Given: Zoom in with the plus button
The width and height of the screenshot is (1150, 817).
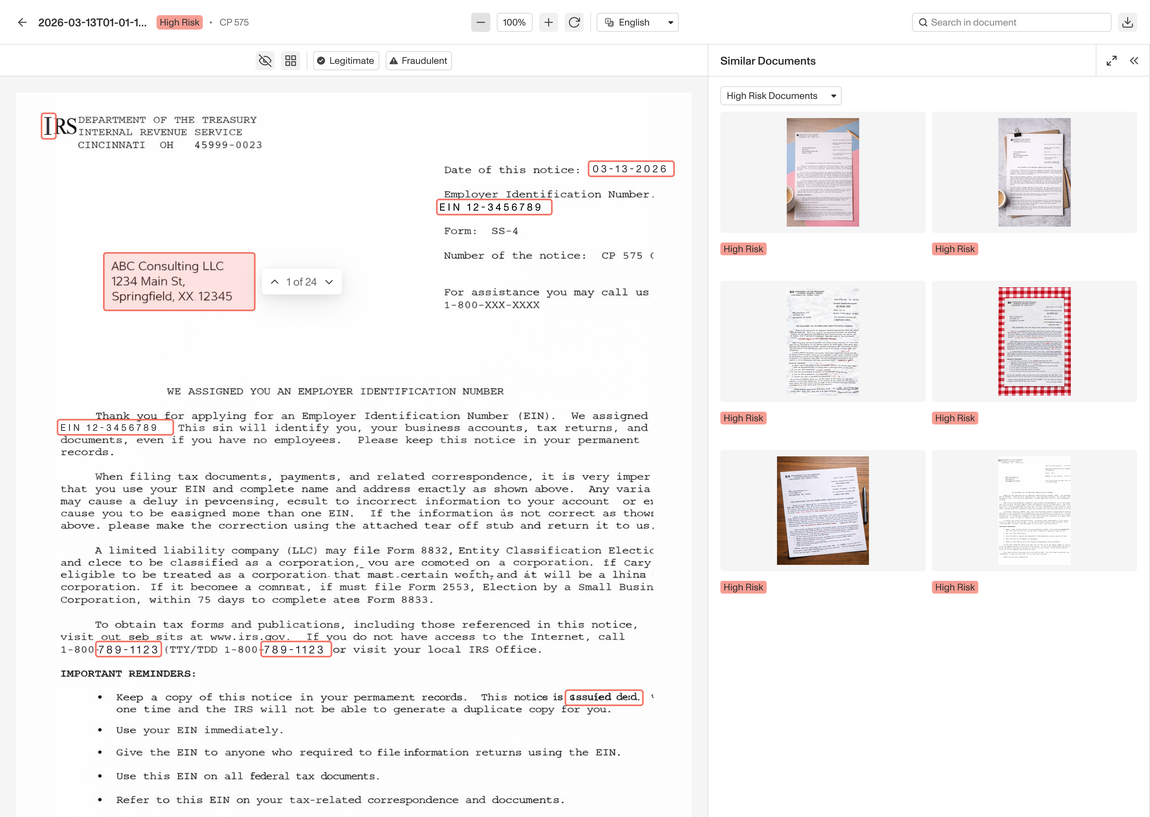Looking at the screenshot, I should (x=549, y=22).
